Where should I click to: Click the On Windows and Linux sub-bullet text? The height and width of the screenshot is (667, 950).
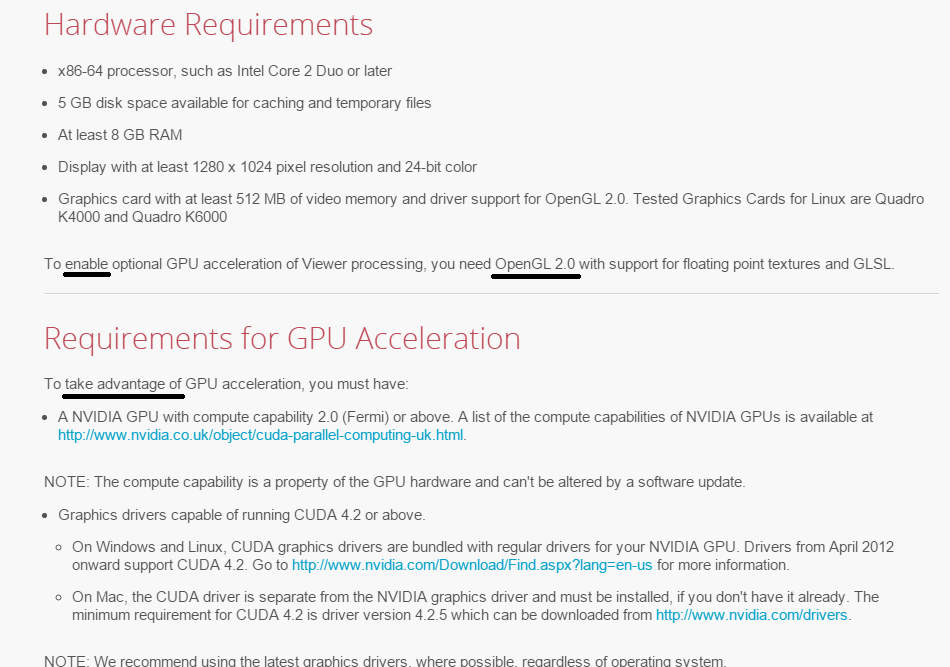[482, 547]
